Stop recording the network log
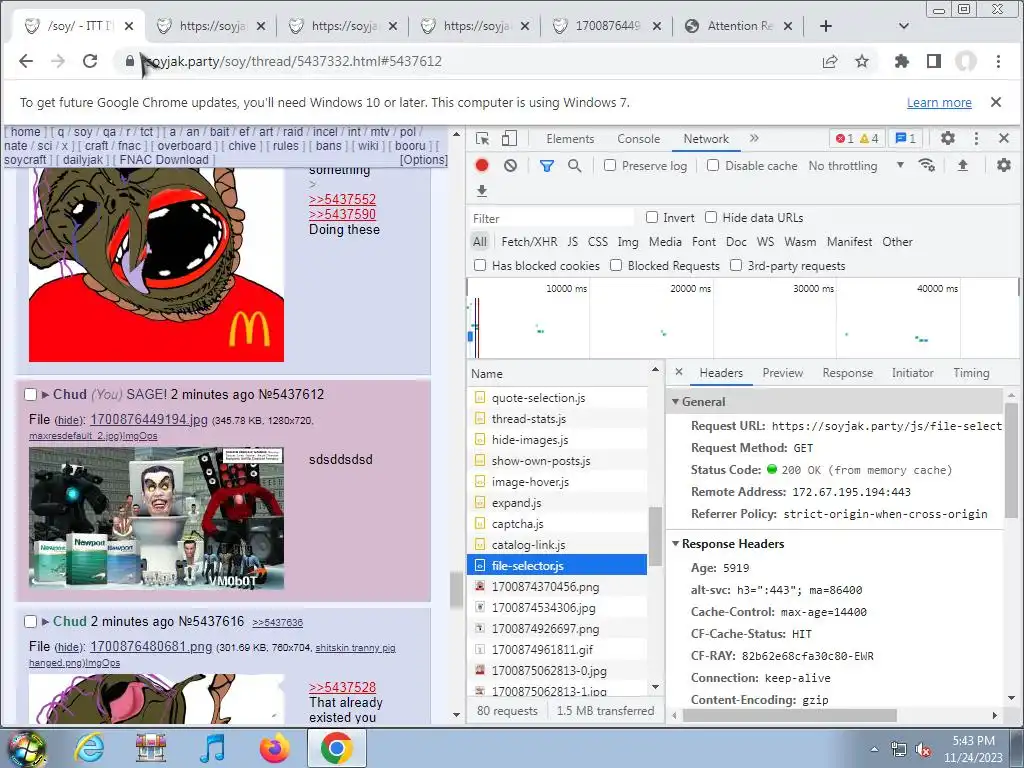Image resolution: width=1024 pixels, height=768 pixels. 482,165
